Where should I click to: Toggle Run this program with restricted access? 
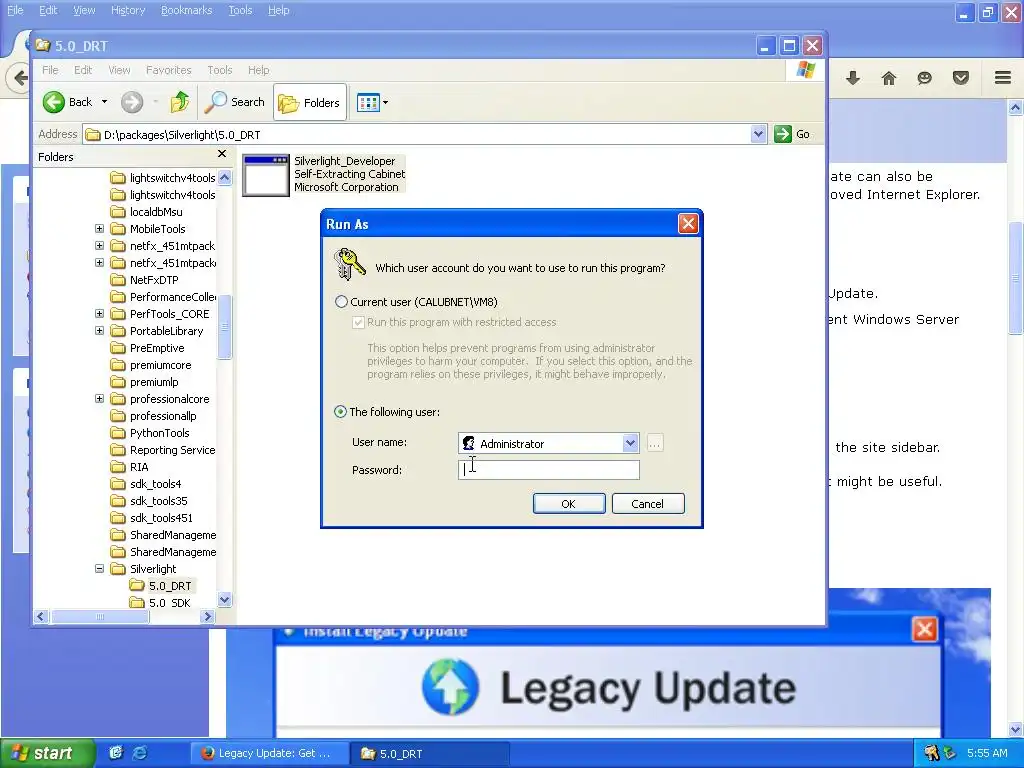(358, 323)
